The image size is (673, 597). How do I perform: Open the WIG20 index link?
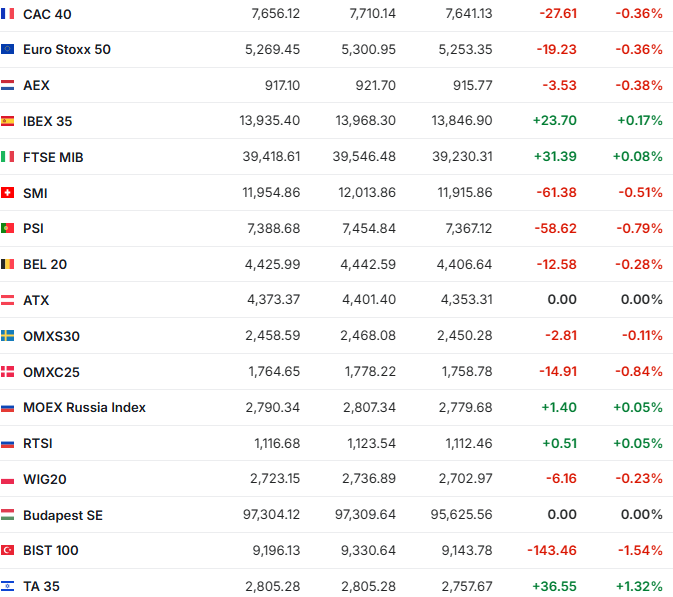coord(44,479)
